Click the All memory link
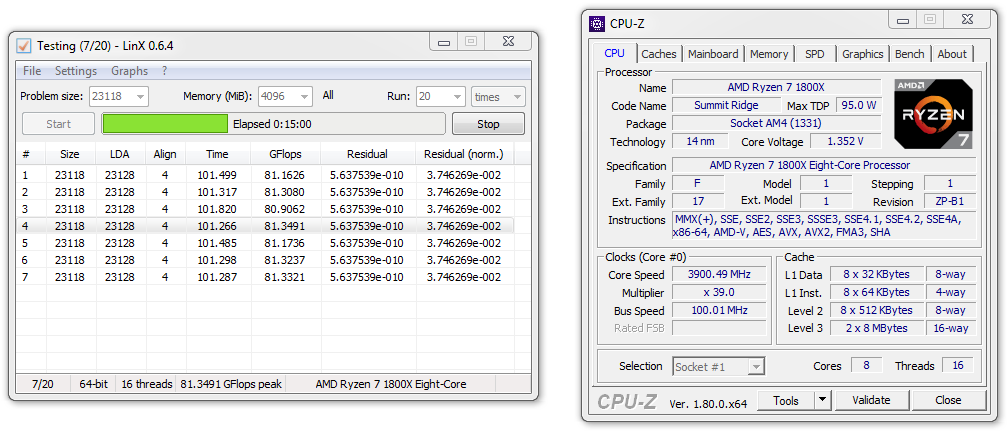1007x431 pixels. click(x=328, y=96)
